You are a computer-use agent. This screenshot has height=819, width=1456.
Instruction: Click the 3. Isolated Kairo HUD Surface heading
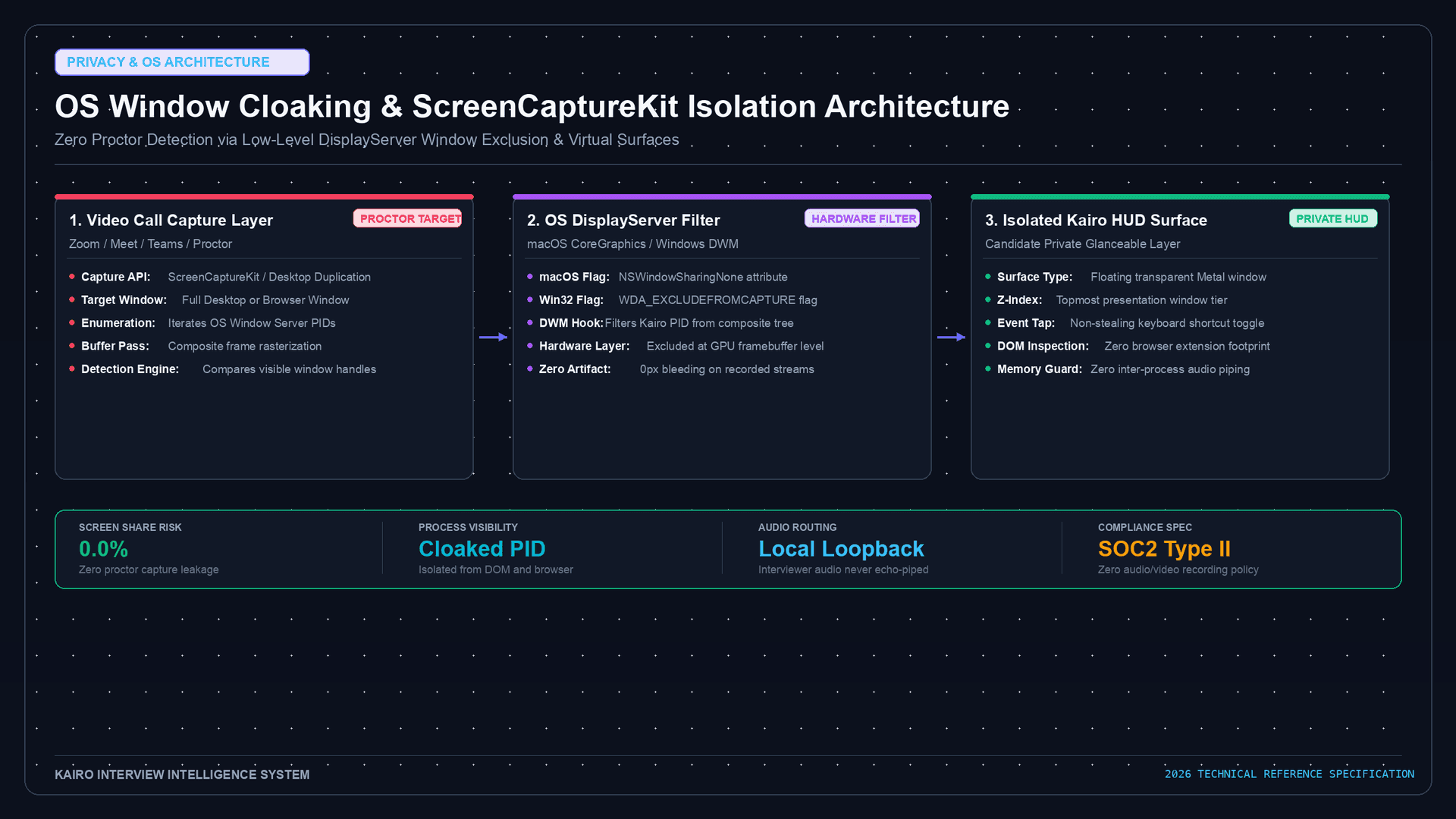1096,220
